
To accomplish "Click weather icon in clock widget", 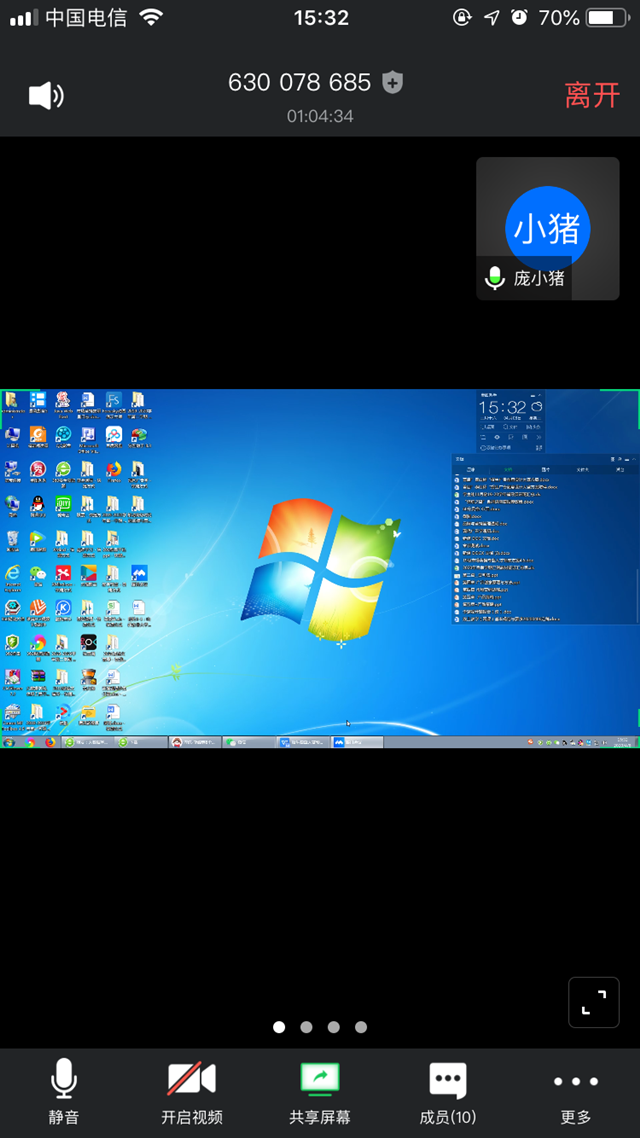I will pos(536,406).
